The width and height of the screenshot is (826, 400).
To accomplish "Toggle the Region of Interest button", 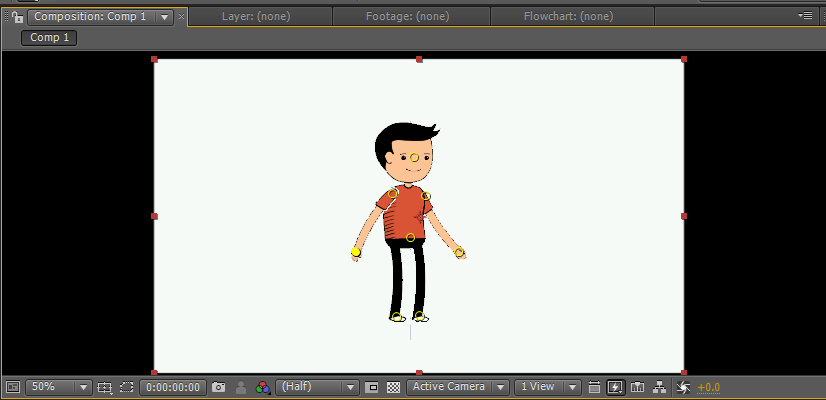I will click(x=372, y=388).
